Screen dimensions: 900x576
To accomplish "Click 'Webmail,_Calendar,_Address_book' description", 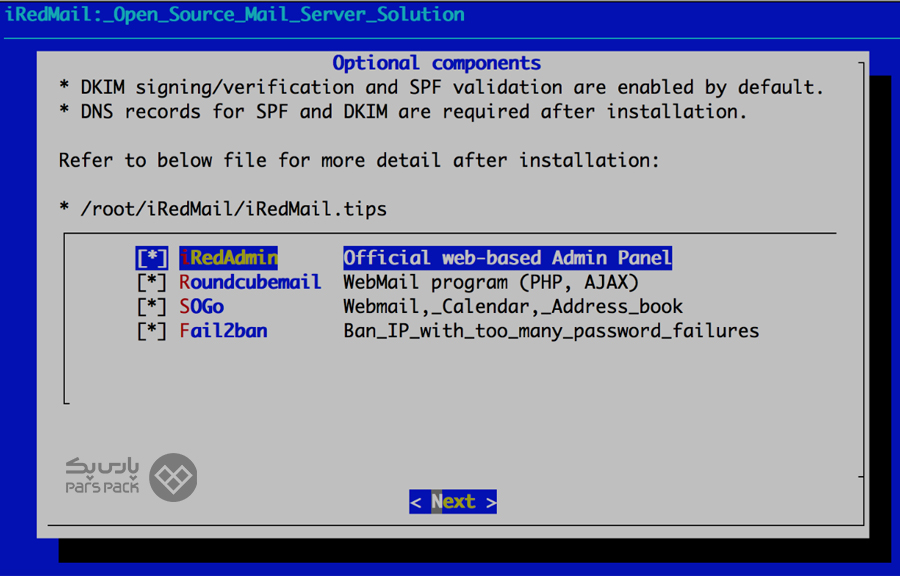I will pyautogui.click(x=513, y=306).
